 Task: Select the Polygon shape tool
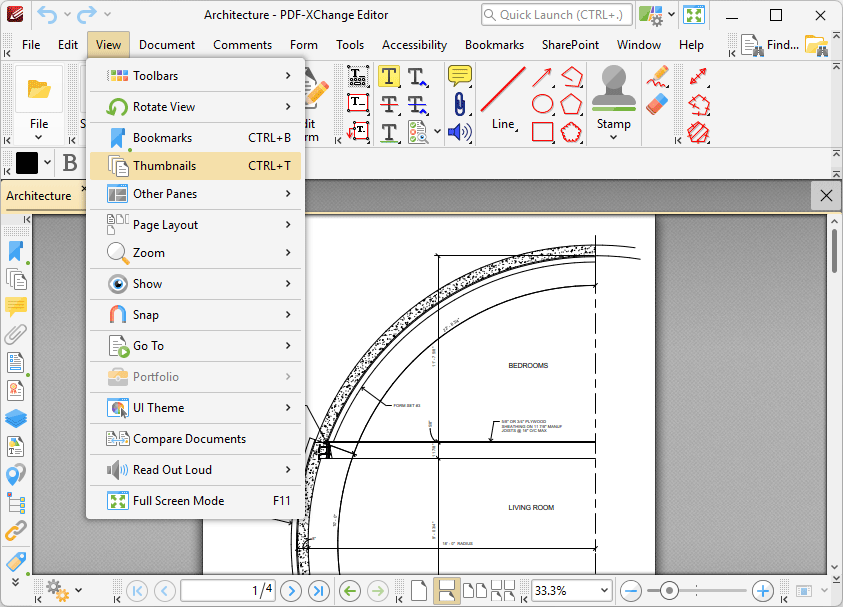tap(571, 104)
